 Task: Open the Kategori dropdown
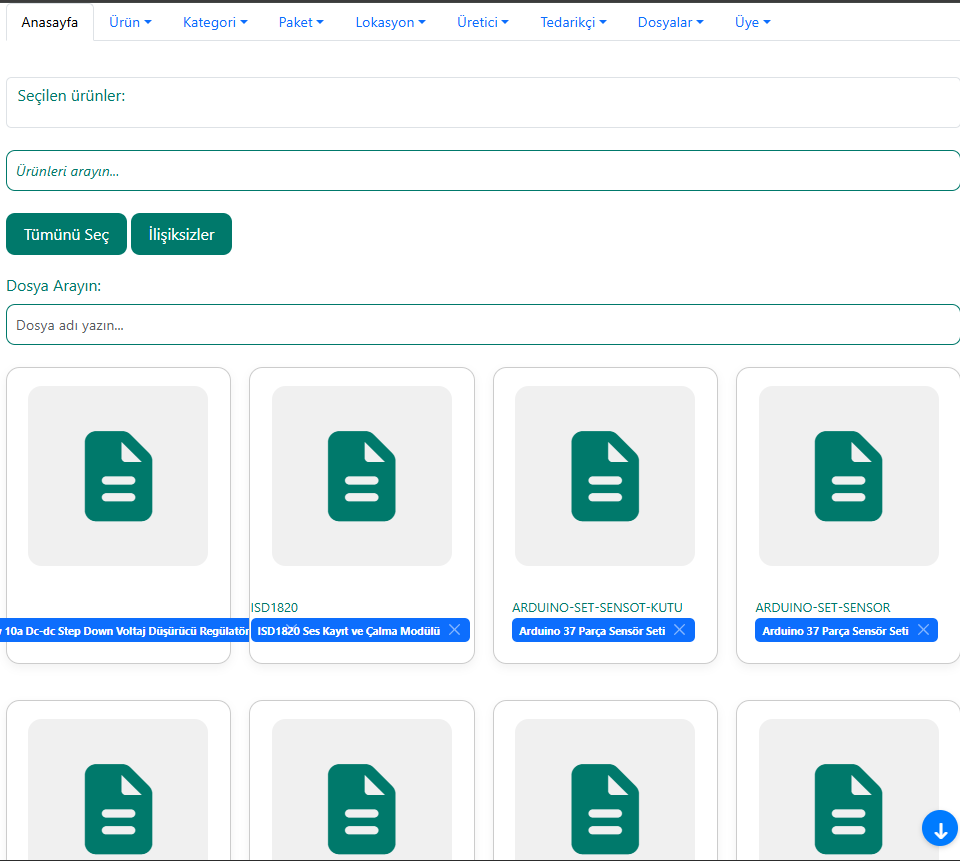[x=215, y=22]
